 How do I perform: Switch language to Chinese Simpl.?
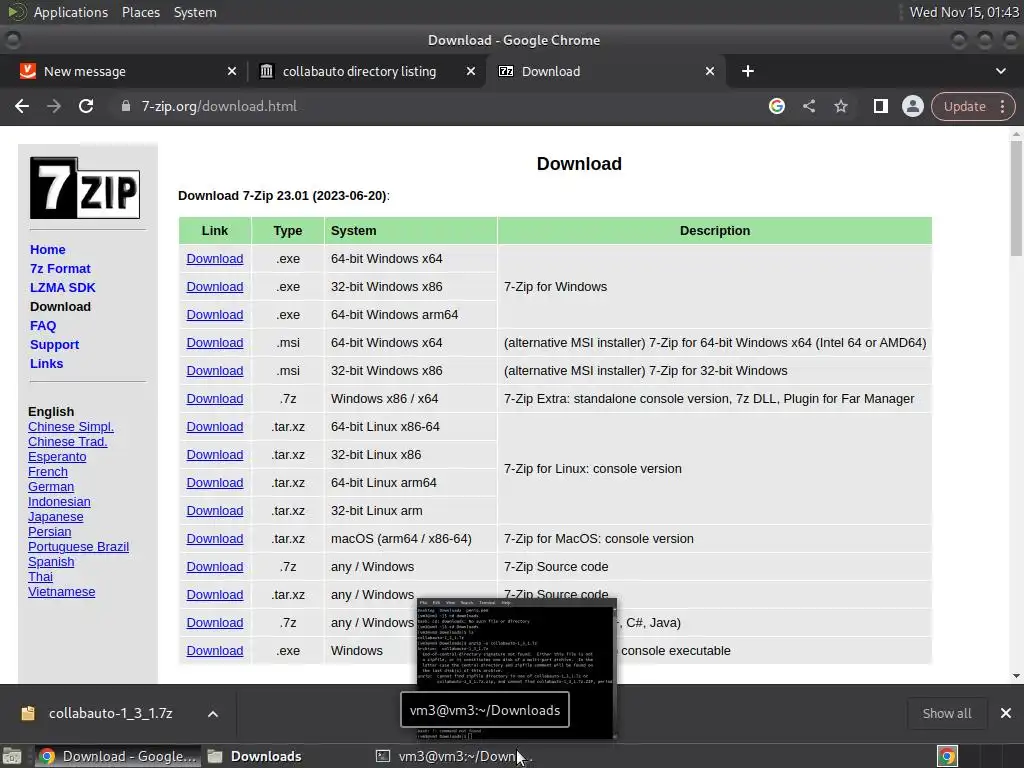click(71, 426)
